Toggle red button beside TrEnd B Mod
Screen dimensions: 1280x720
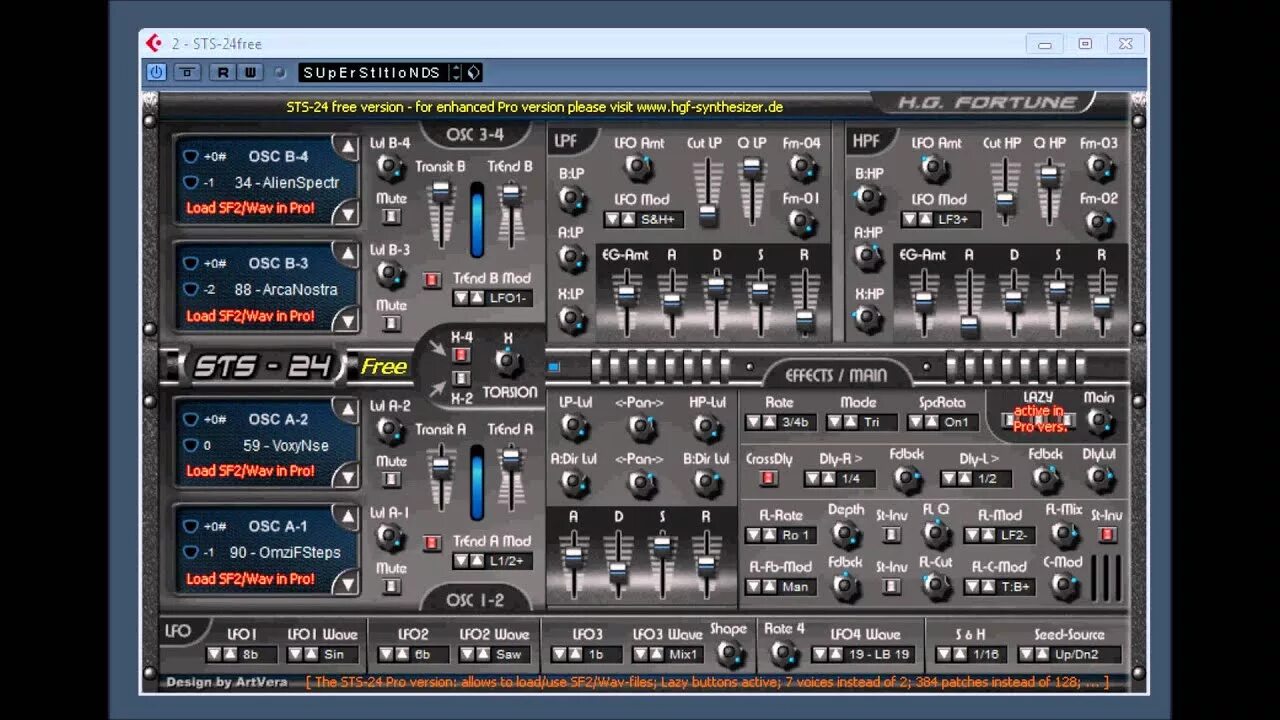coord(432,280)
